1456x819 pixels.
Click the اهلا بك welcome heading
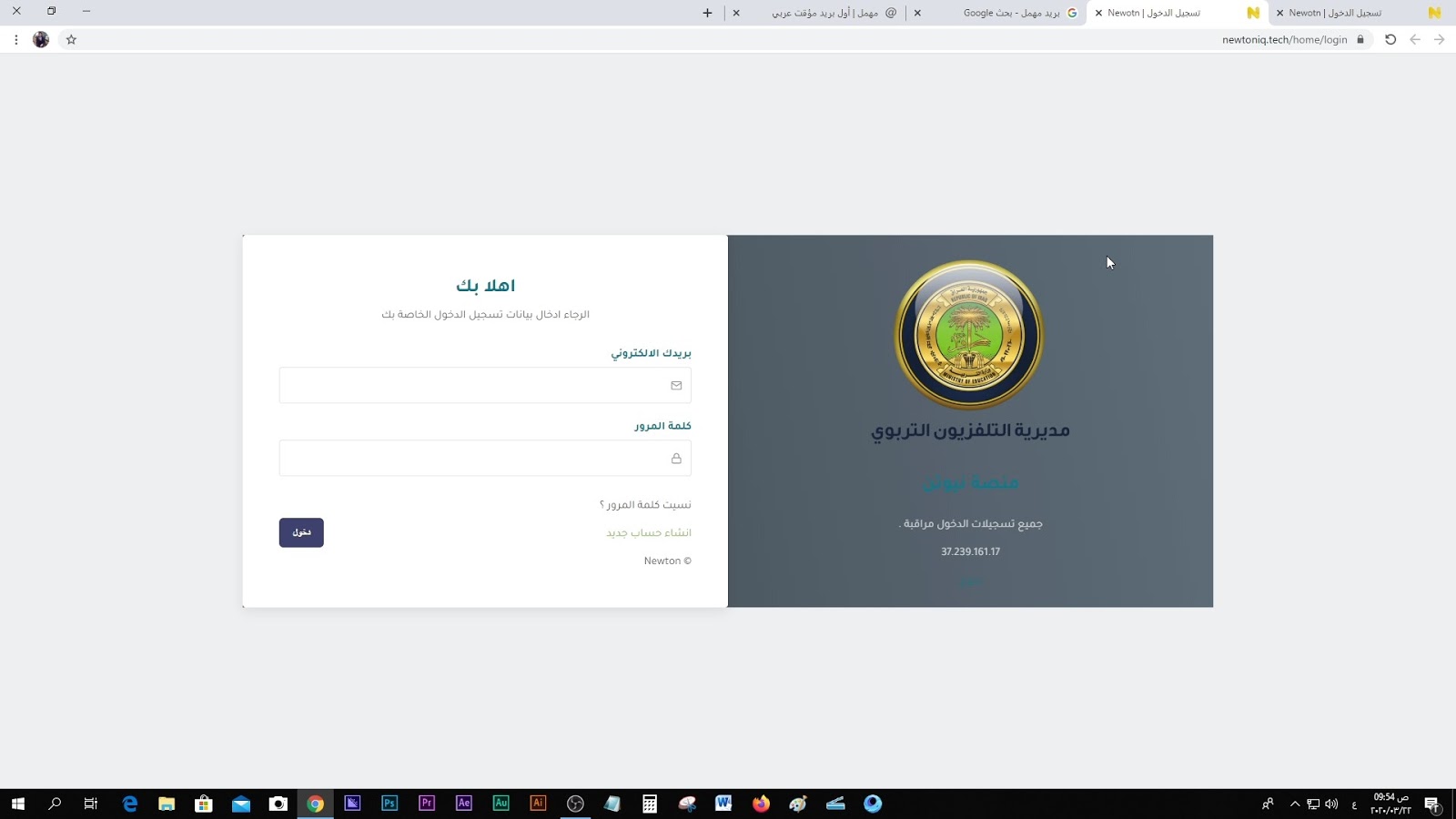click(x=486, y=286)
